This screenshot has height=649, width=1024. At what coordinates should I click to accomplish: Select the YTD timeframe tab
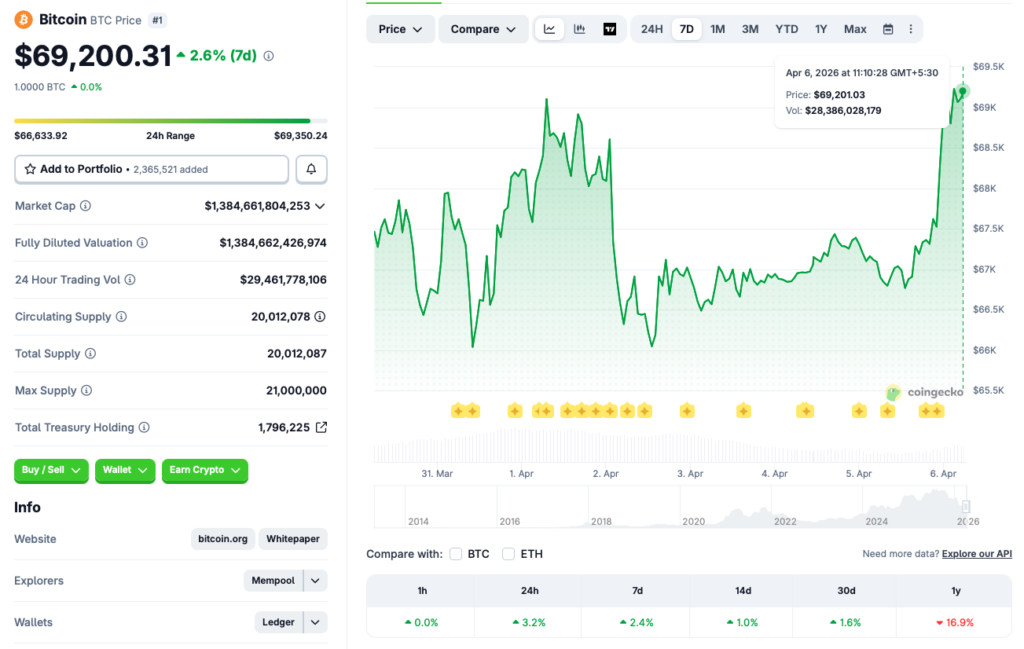coord(786,29)
